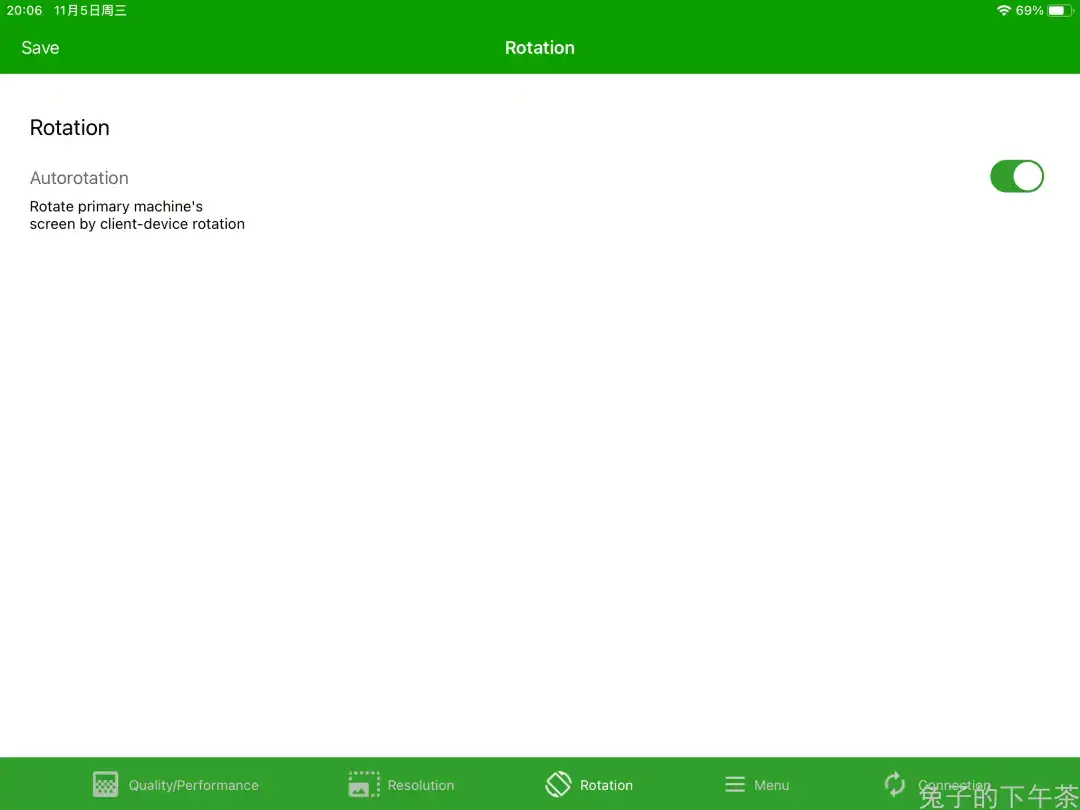
Task: Open the Quality/Performance tab icon
Action: (105, 785)
